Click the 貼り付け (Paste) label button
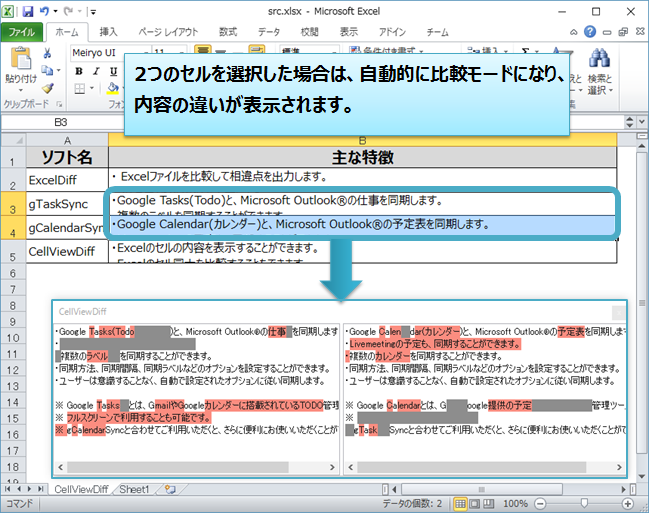The image size is (649, 513). click(21, 78)
